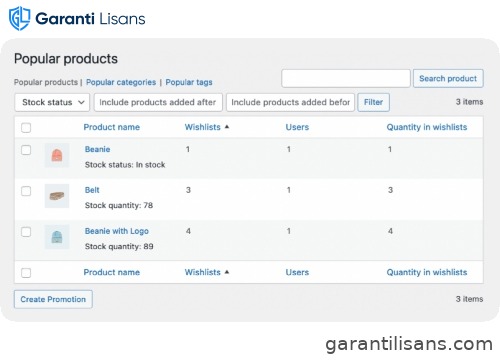Tick the checkbox for Beanie row

26,150
